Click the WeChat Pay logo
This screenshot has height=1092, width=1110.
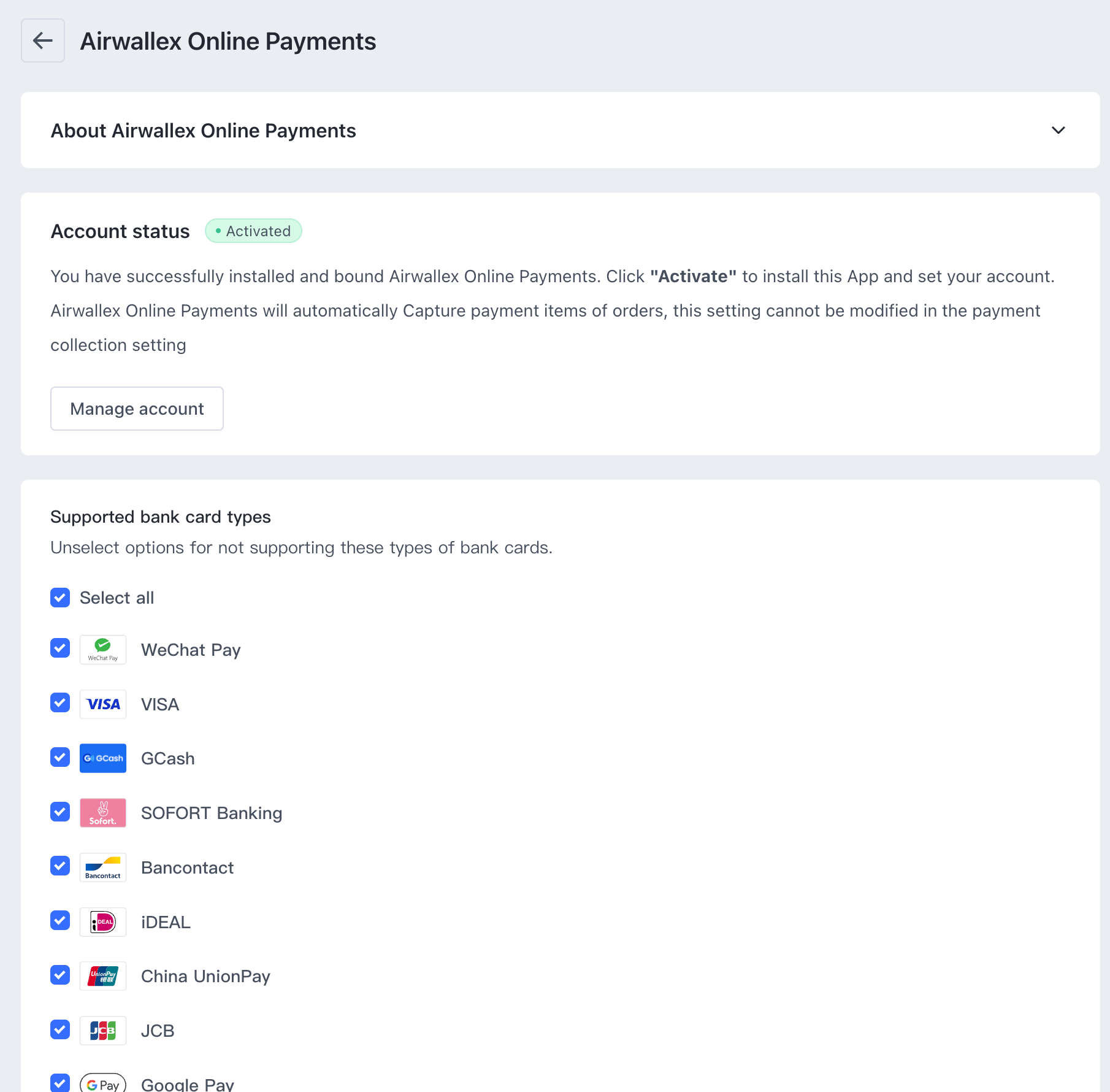pos(102,649)
